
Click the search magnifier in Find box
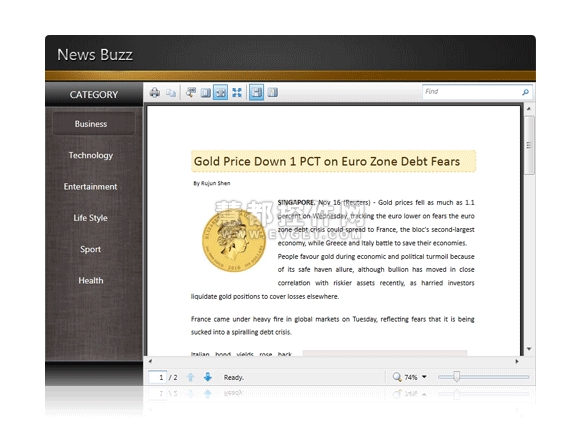525,92
